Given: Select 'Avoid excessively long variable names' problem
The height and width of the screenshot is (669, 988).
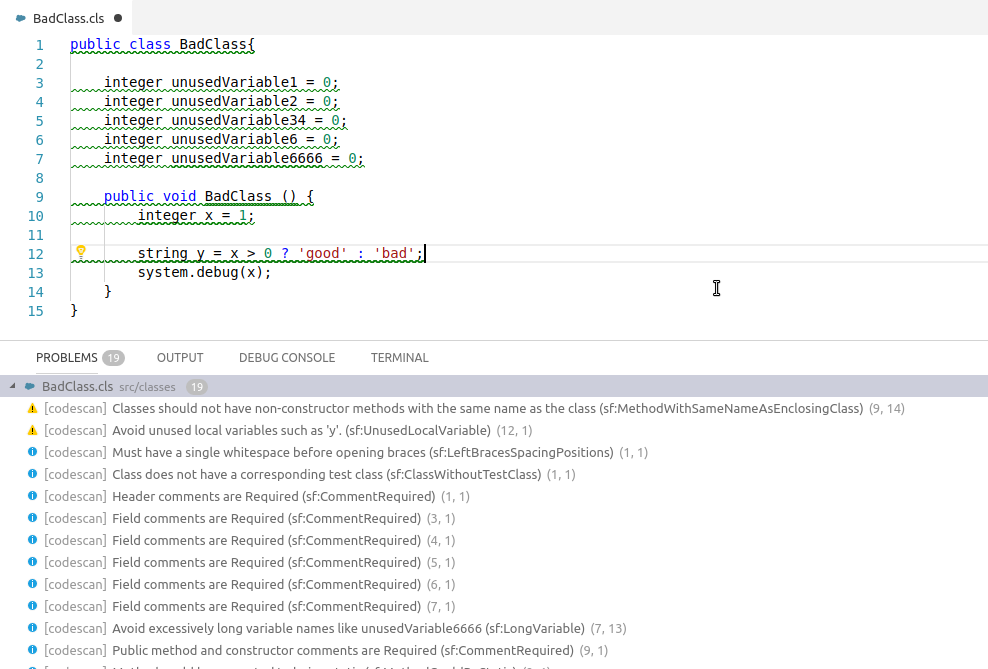Looking at the screenshot, I should click(494, 628).
